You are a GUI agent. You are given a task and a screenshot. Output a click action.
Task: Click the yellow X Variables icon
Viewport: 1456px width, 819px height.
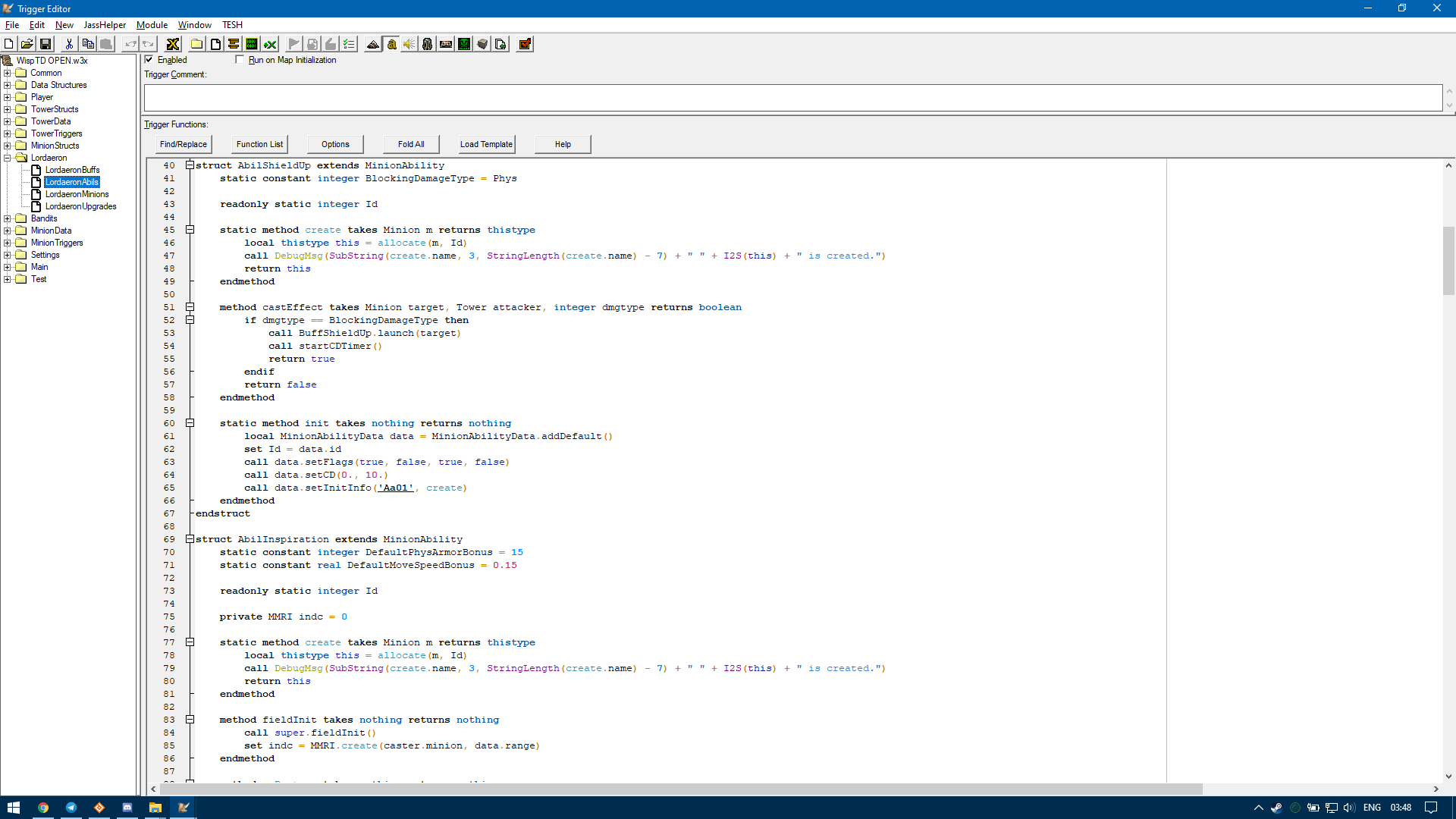173,44
